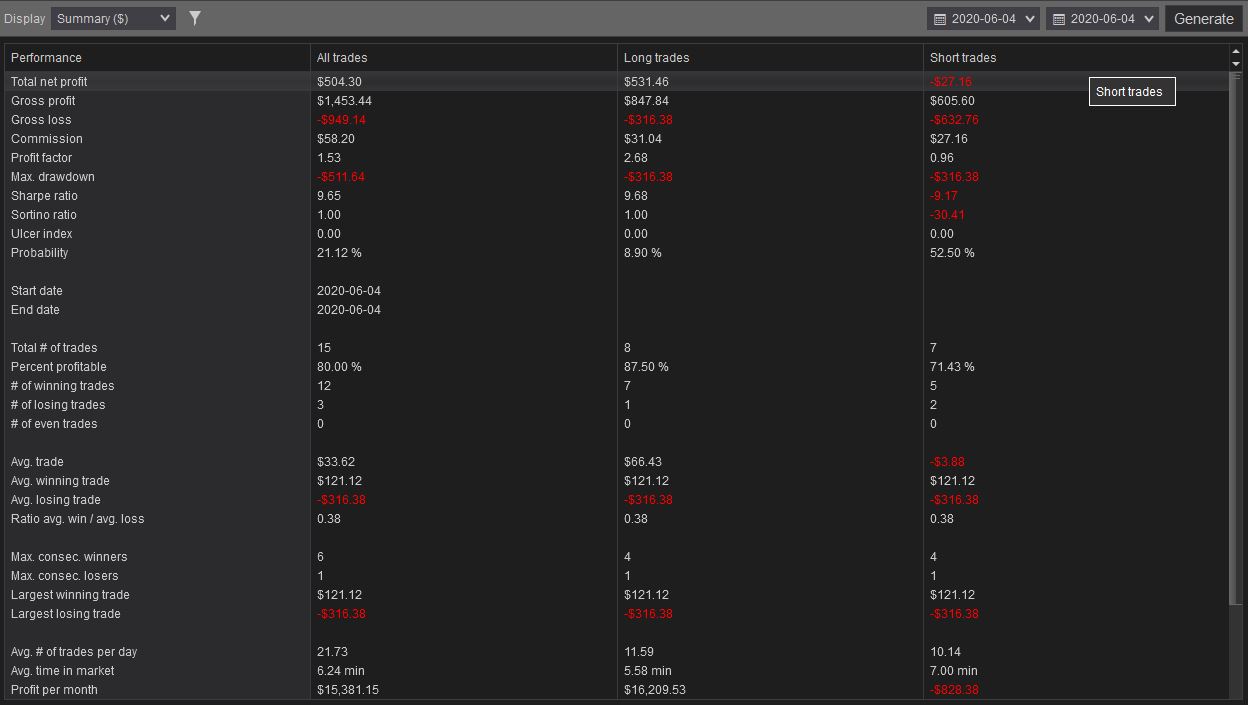The height and width of the screenshot is (705, 1248).
Task: Select the Avg. winning trade row label
Action: tap(60, 481)
